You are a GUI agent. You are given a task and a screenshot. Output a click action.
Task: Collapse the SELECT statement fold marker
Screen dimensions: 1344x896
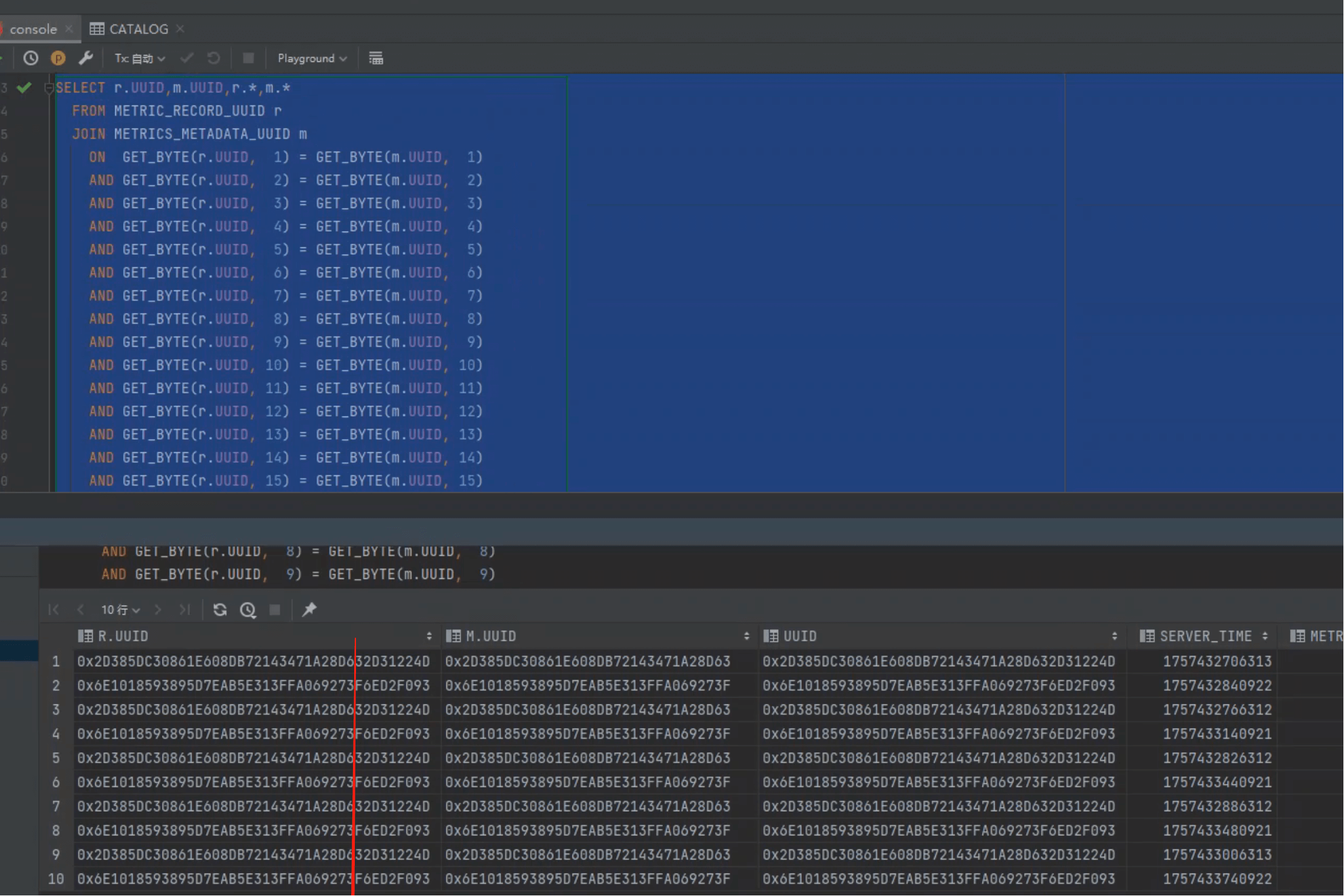click(49, 89)
